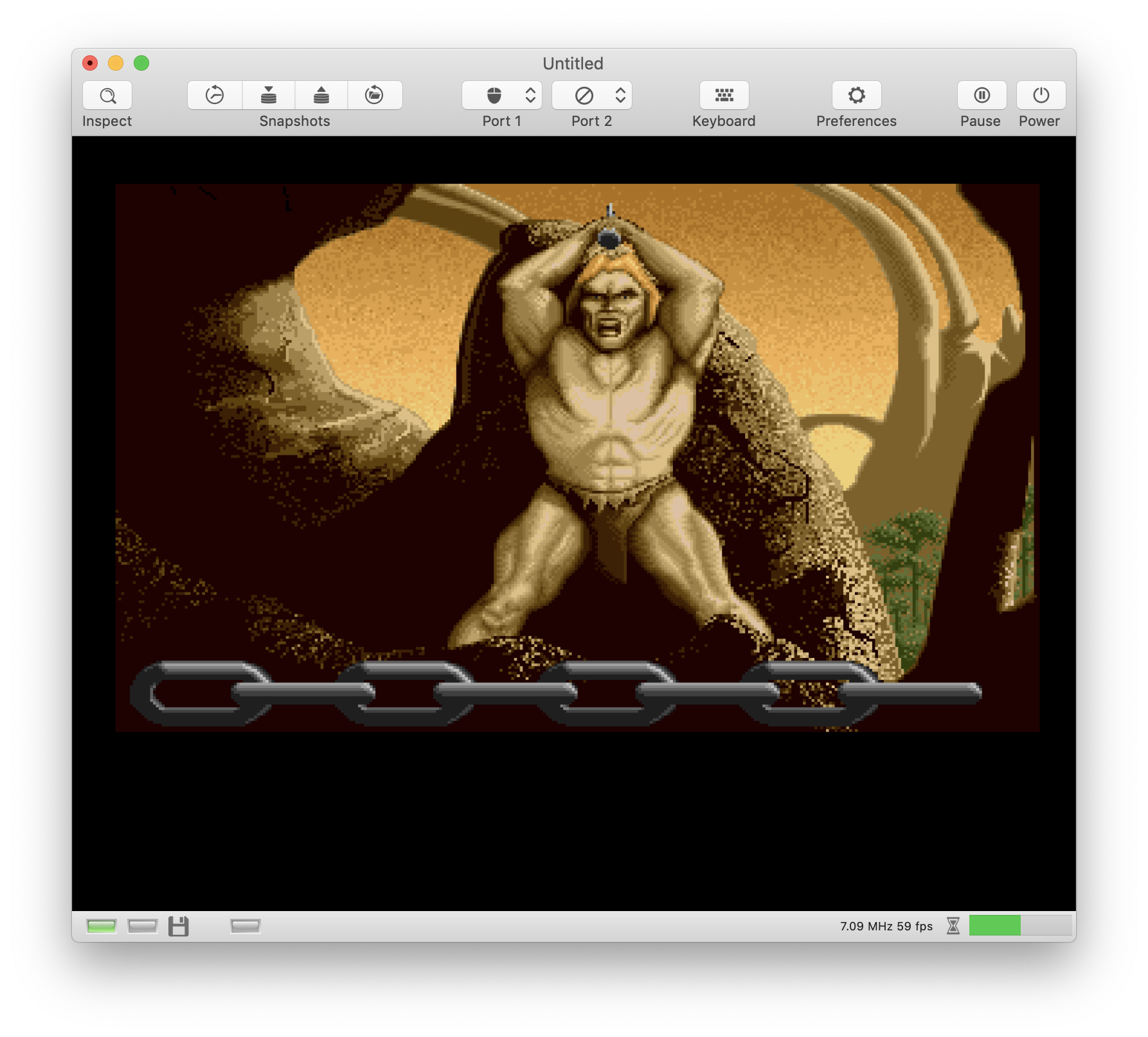Toggle the Power button
Image resolution: width=1148 pixels, height=1037 pixels.
point(1041,96)
